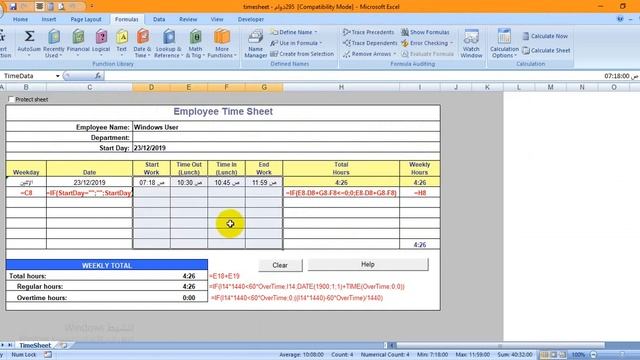The image size is (640, 360).
Task: Toggle Show Formulas
Action: [425, 32]
